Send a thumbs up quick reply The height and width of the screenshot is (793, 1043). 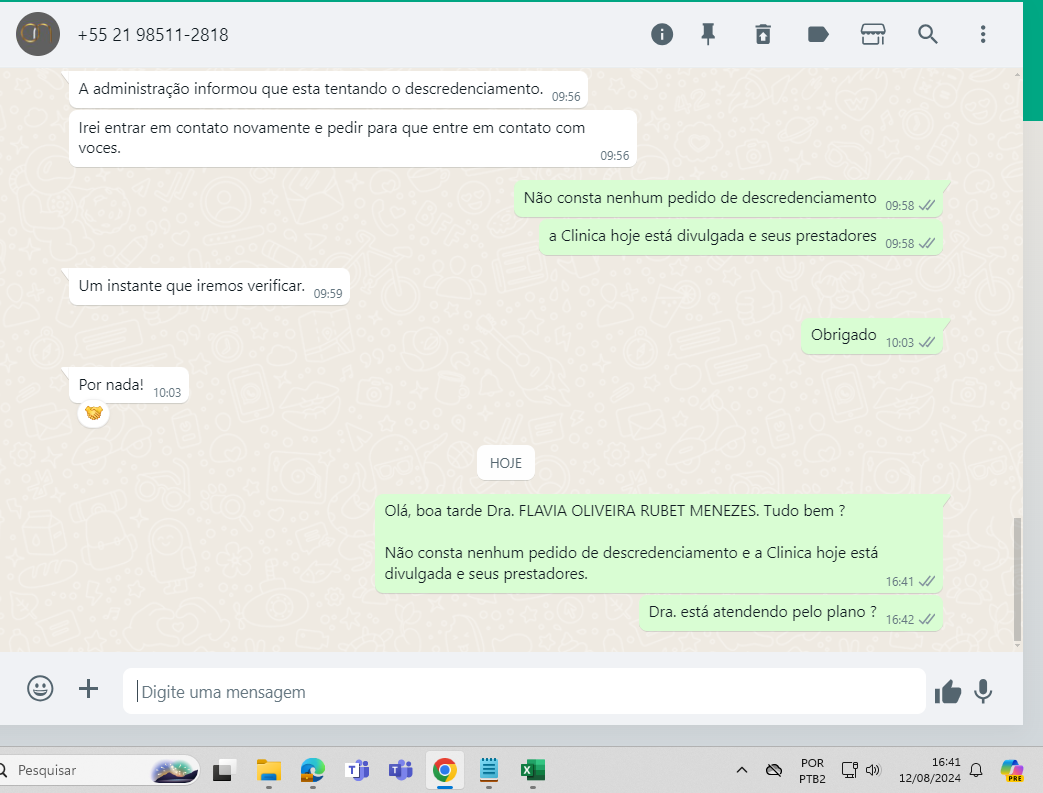(x=948, y=692)
